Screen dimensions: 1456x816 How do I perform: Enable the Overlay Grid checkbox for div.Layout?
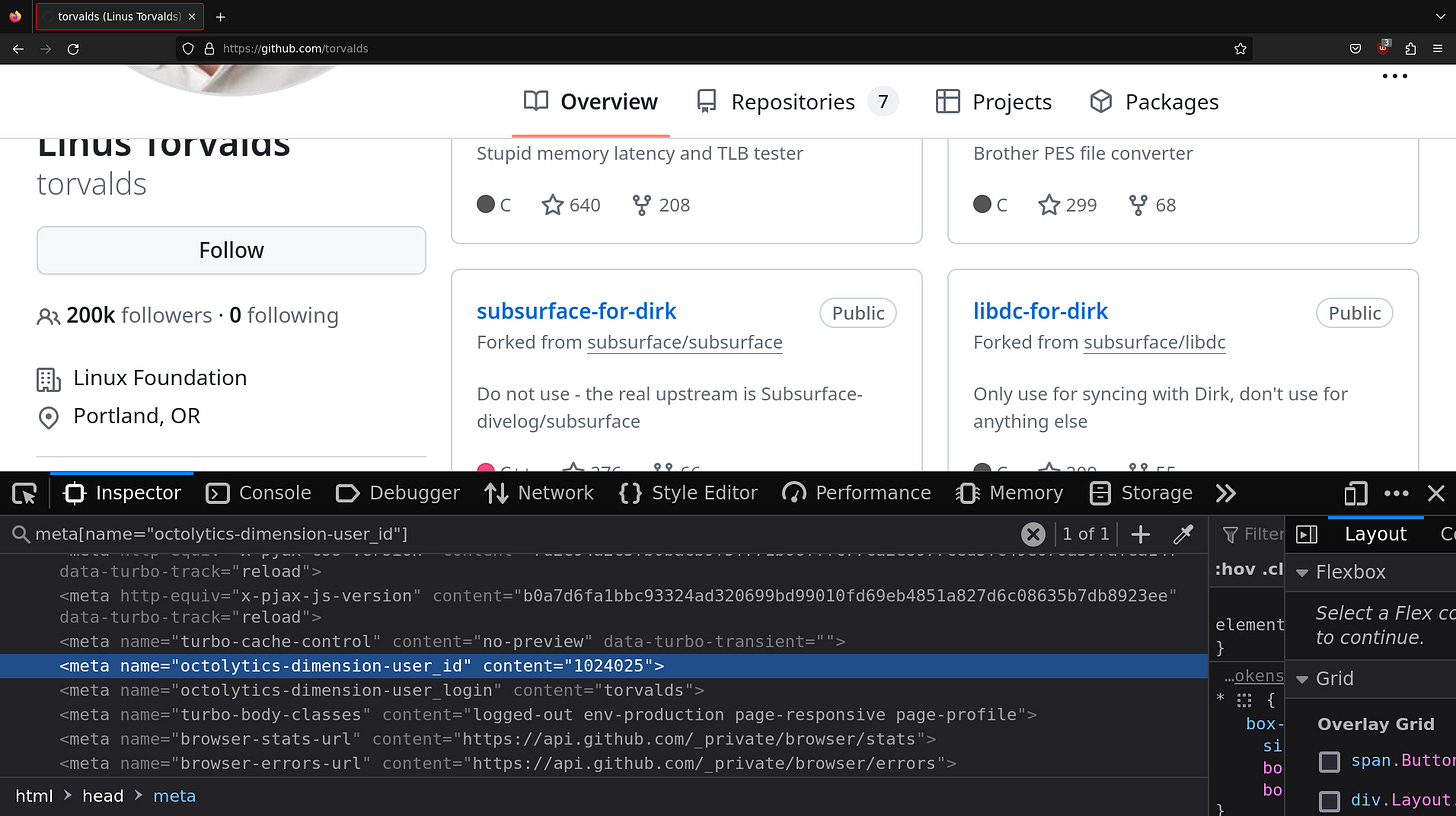click(x=1330, y=800)
